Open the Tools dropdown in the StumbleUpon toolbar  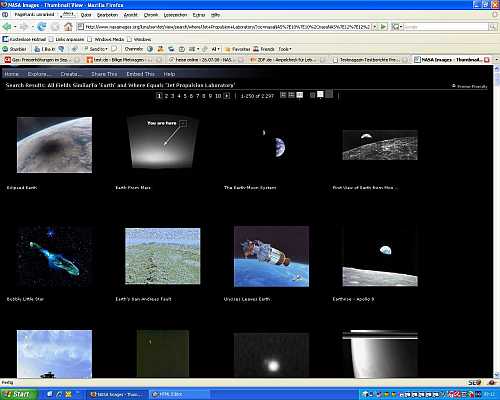(x=285, y=49)
